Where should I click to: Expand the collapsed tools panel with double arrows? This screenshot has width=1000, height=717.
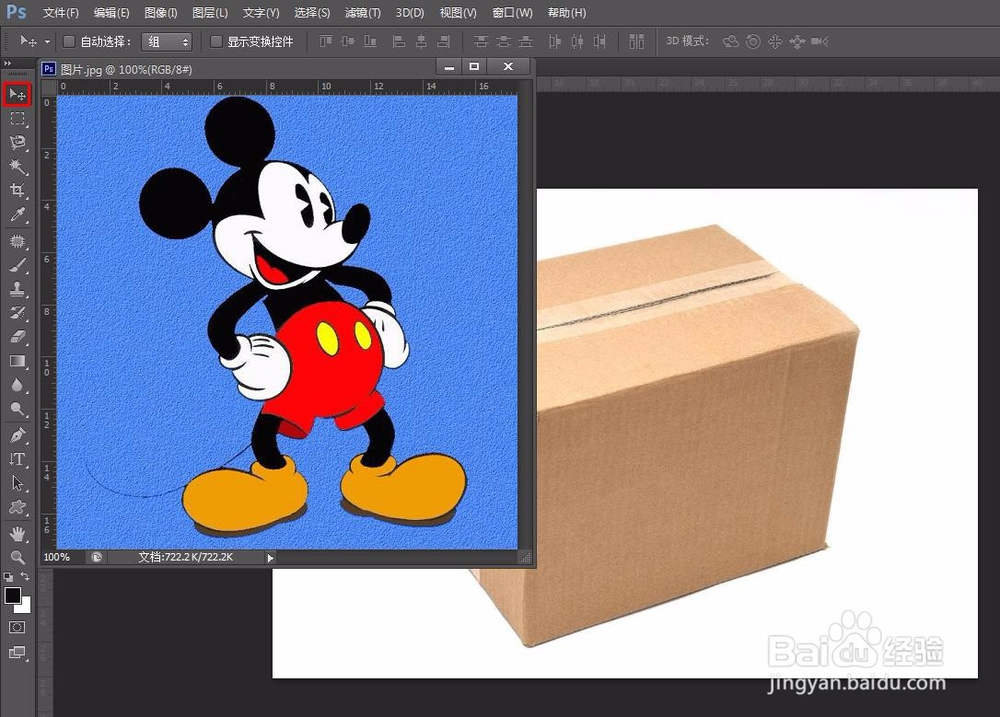(x=8, y=63)
